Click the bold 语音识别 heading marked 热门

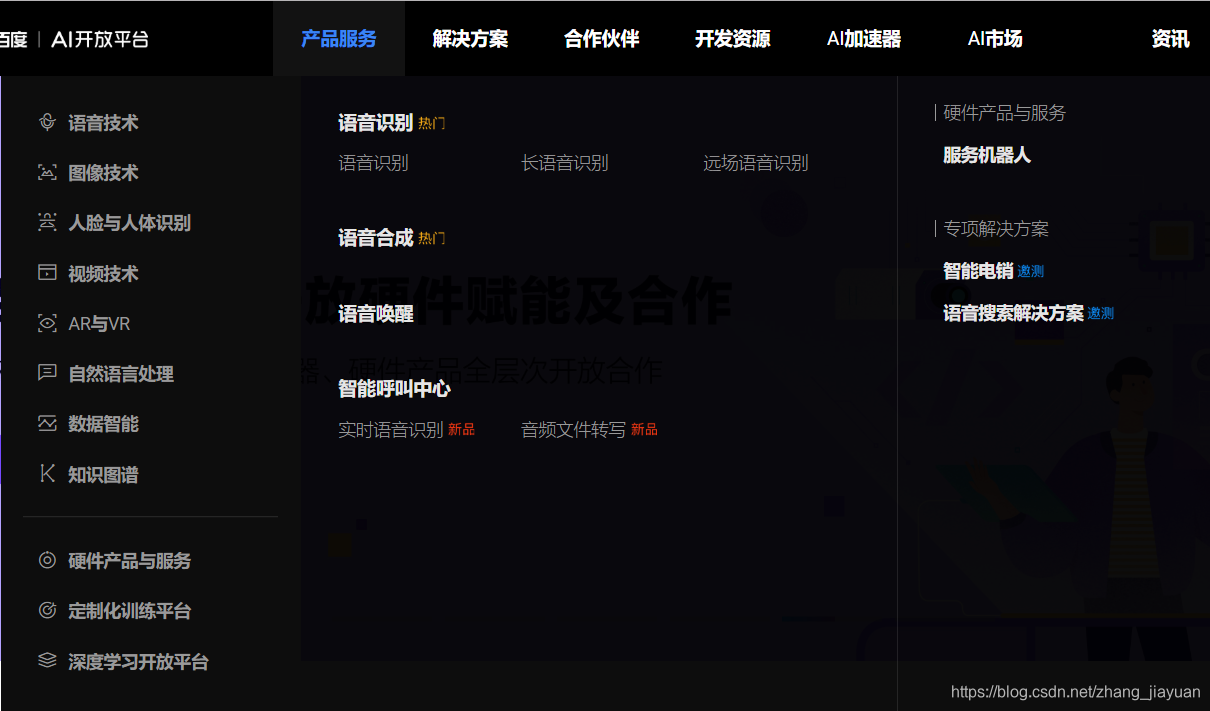coord(375,123)
